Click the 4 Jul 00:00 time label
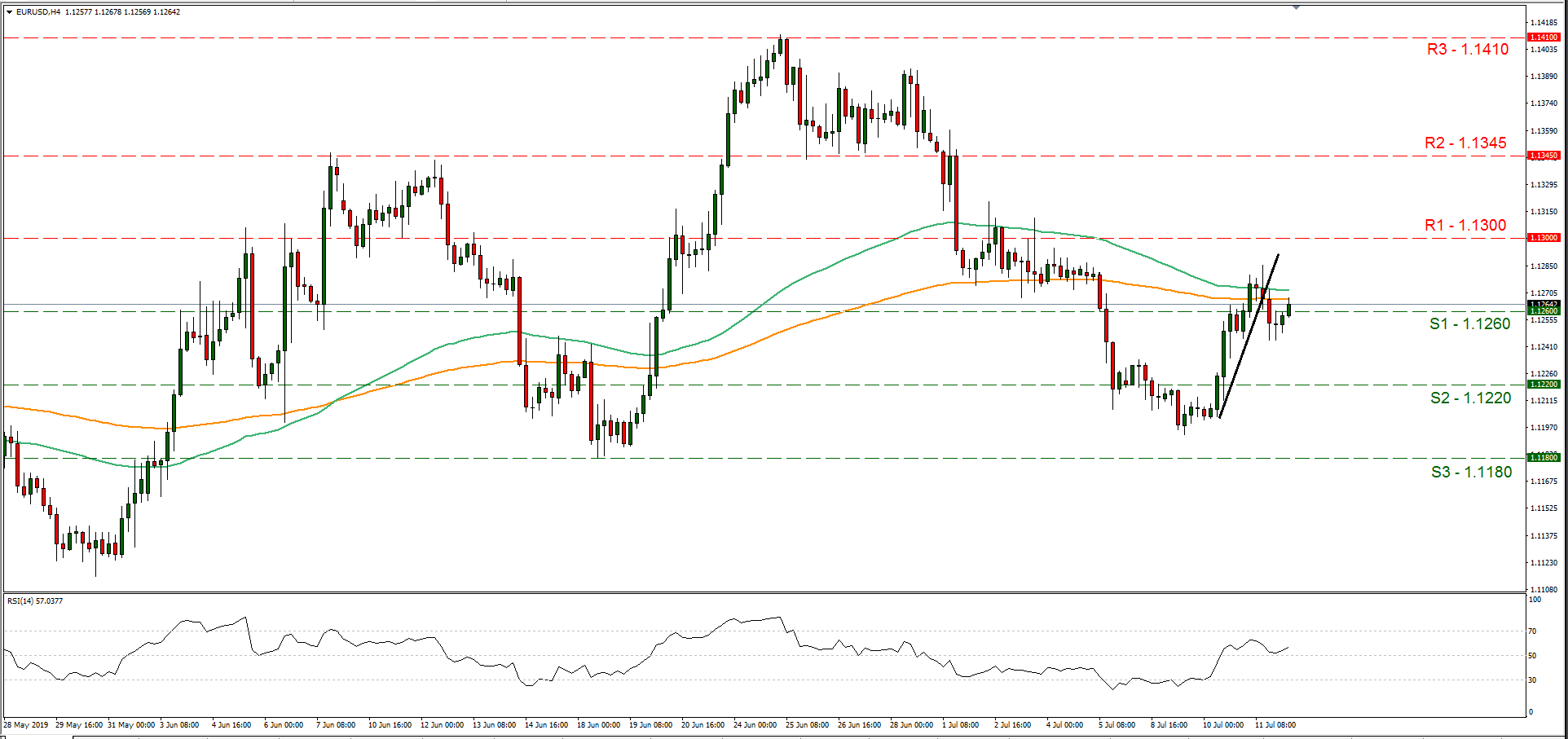Image resolution: width=1568 pixels, height=739 pixels. click(x=1065, y=725)
